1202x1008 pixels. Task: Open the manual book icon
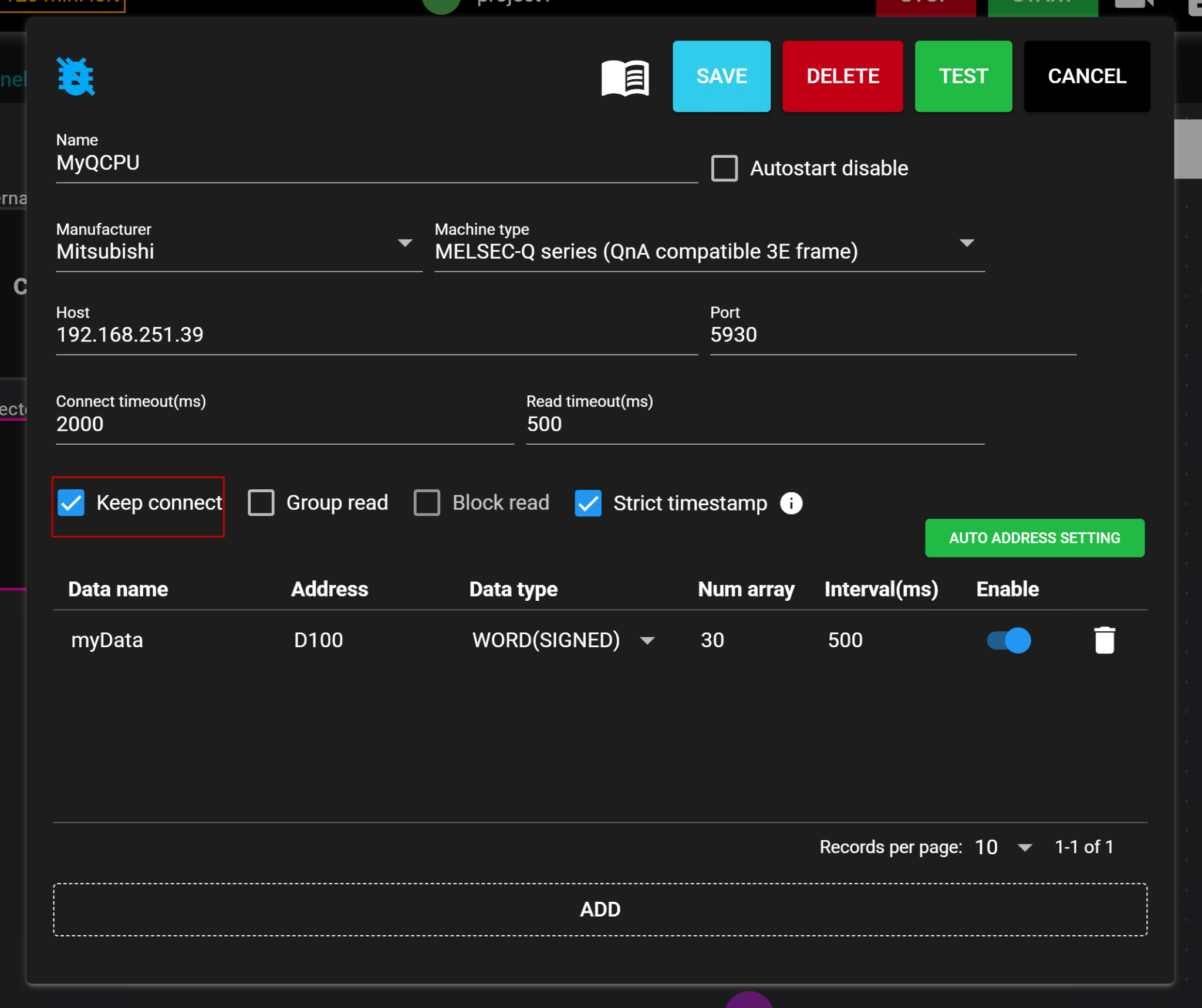(x=625, y=77)
